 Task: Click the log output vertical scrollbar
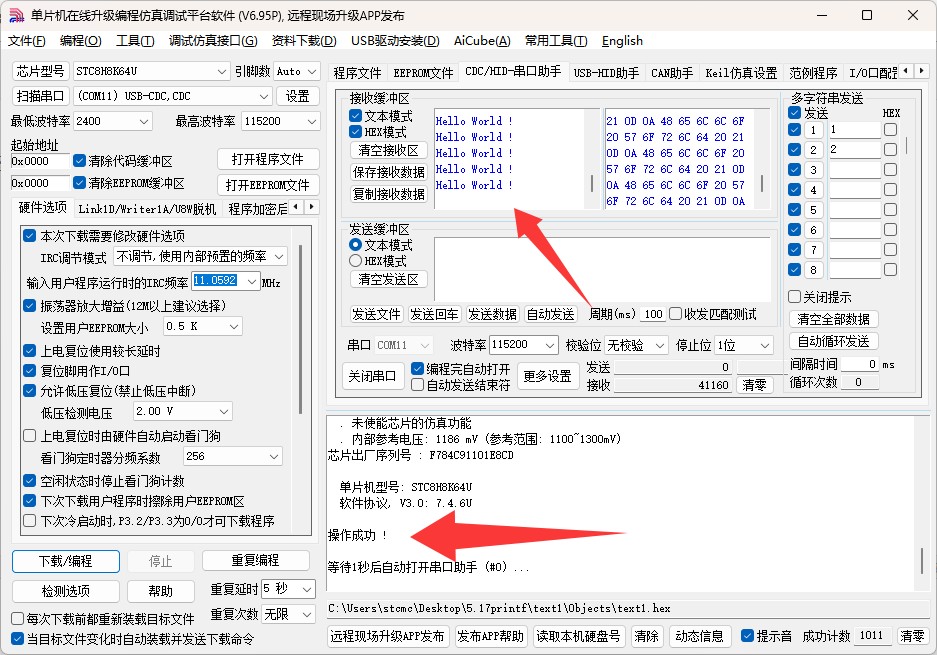click(922, 561)
